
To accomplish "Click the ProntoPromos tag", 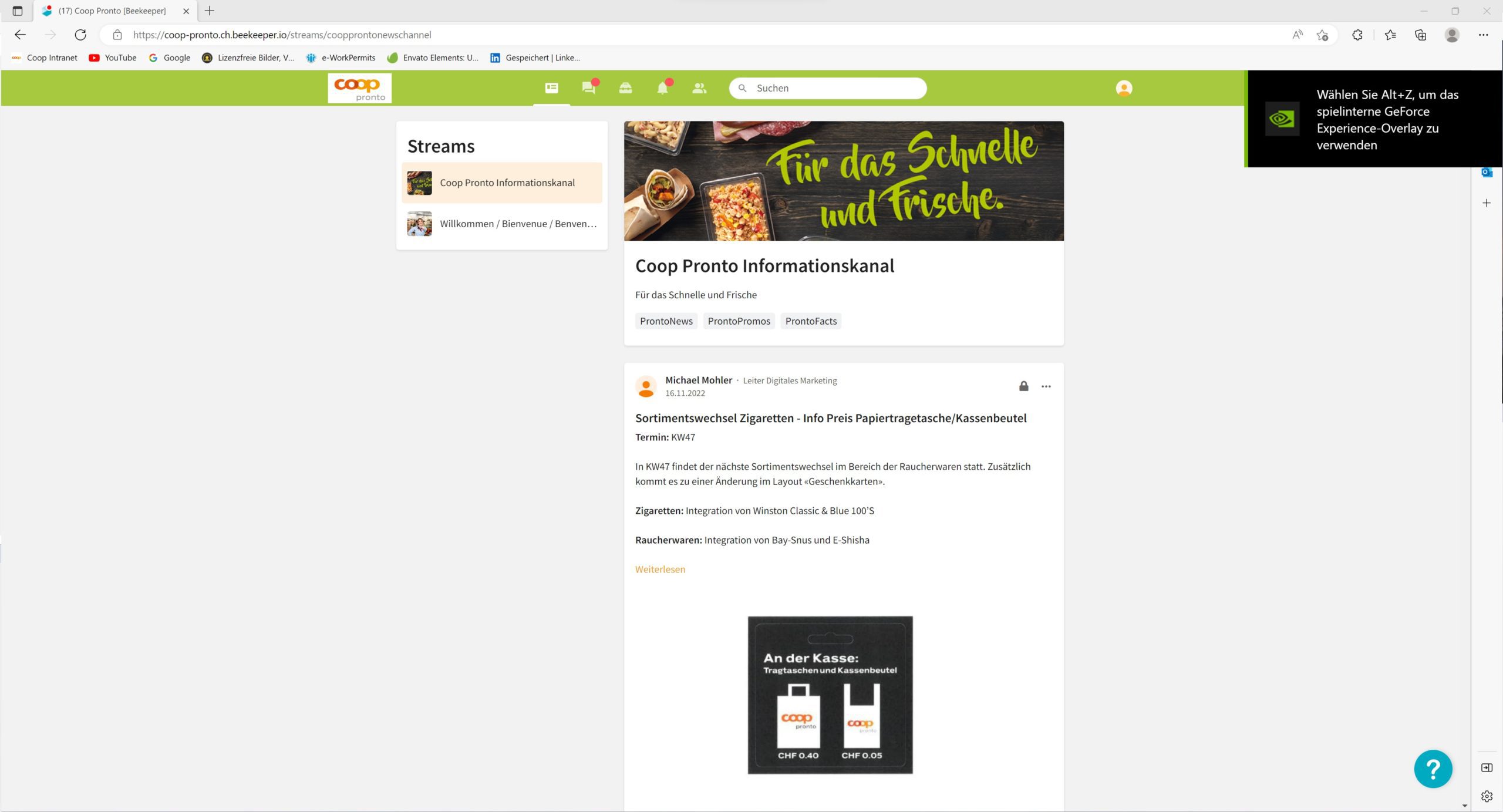I will 739,321.
